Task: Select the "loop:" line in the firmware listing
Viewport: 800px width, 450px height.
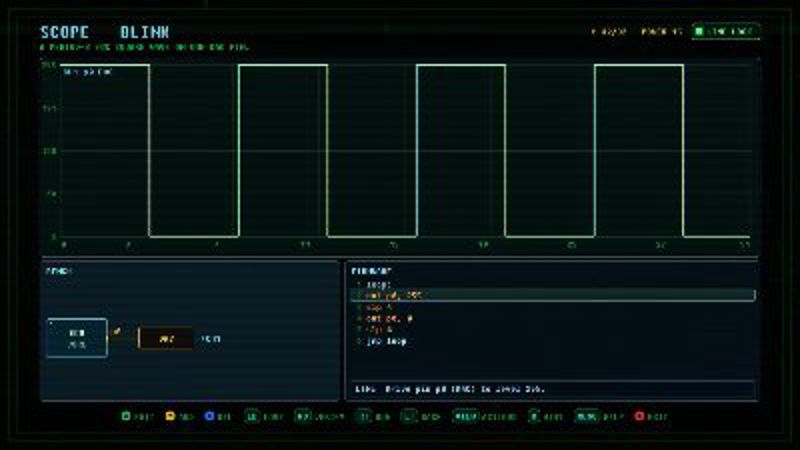Action: tap(379, 284)
